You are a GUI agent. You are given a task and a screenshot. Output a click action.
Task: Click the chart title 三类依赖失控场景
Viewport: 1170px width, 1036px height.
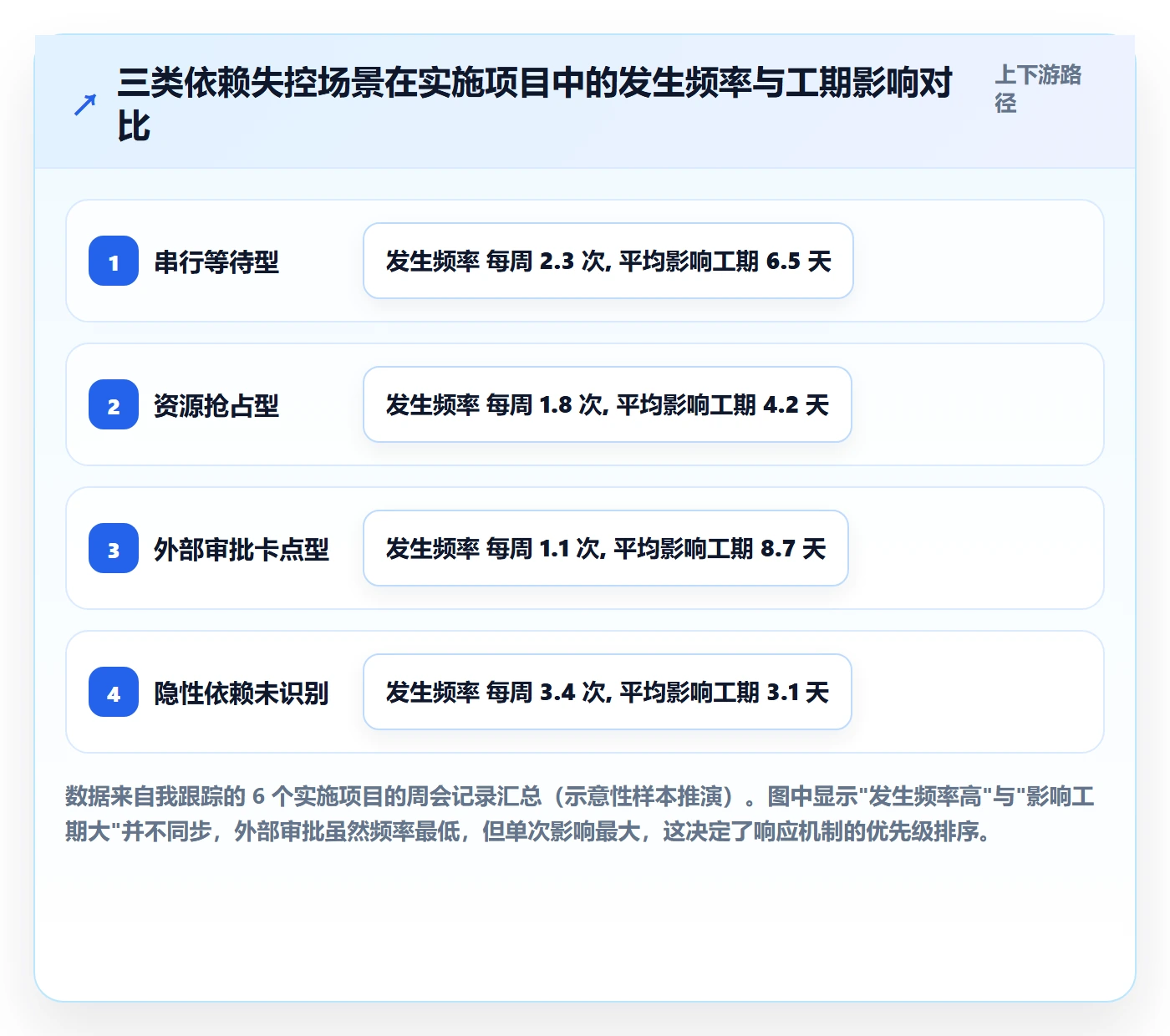(x=535, y=104)
